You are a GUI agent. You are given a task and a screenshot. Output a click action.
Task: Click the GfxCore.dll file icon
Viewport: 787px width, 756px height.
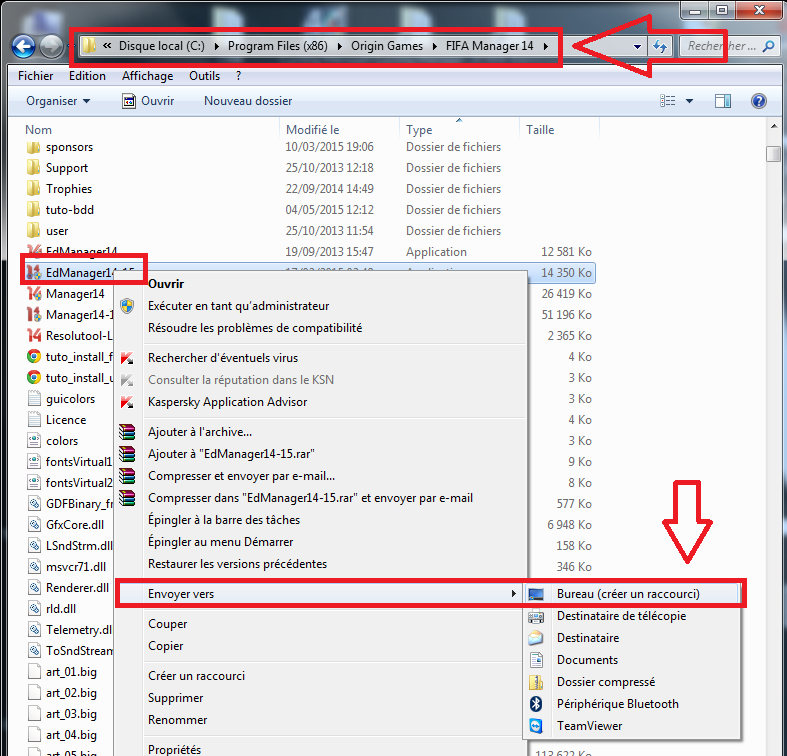(34, 525)
